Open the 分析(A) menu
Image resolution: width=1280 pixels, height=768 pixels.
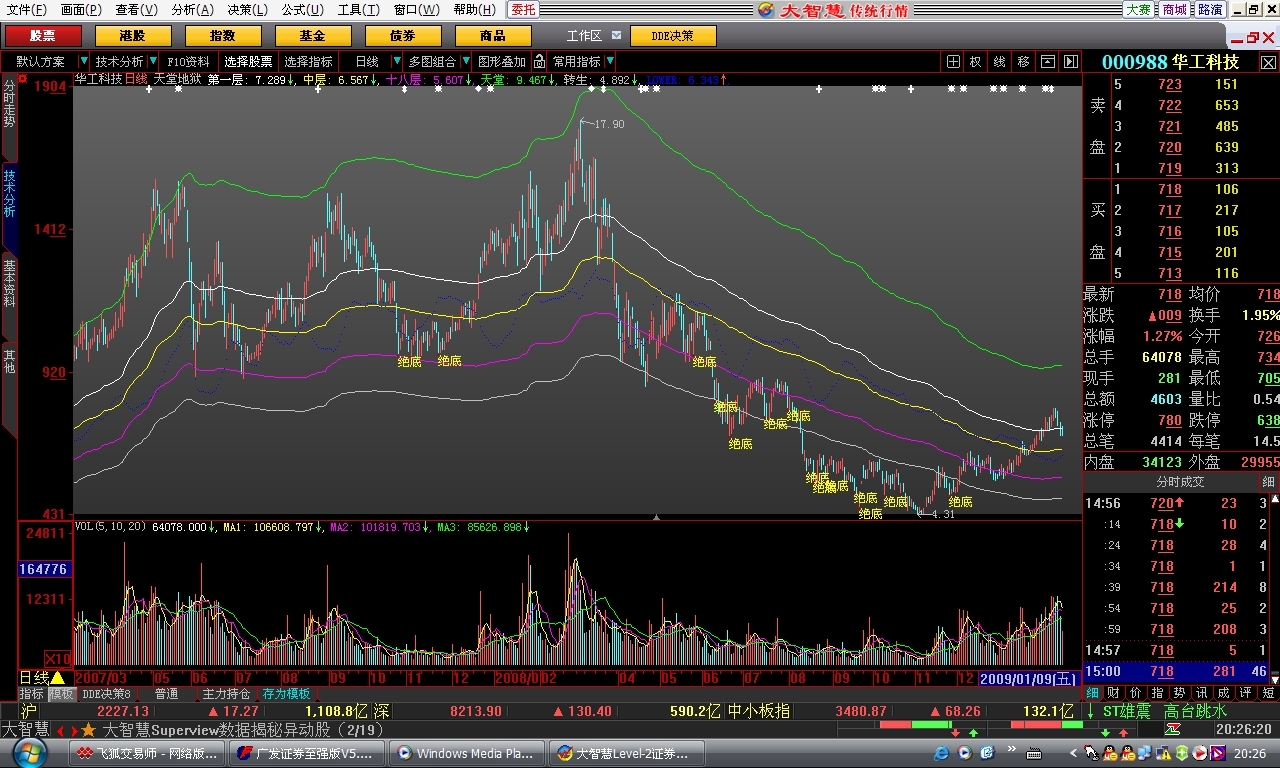pos(192,10)
